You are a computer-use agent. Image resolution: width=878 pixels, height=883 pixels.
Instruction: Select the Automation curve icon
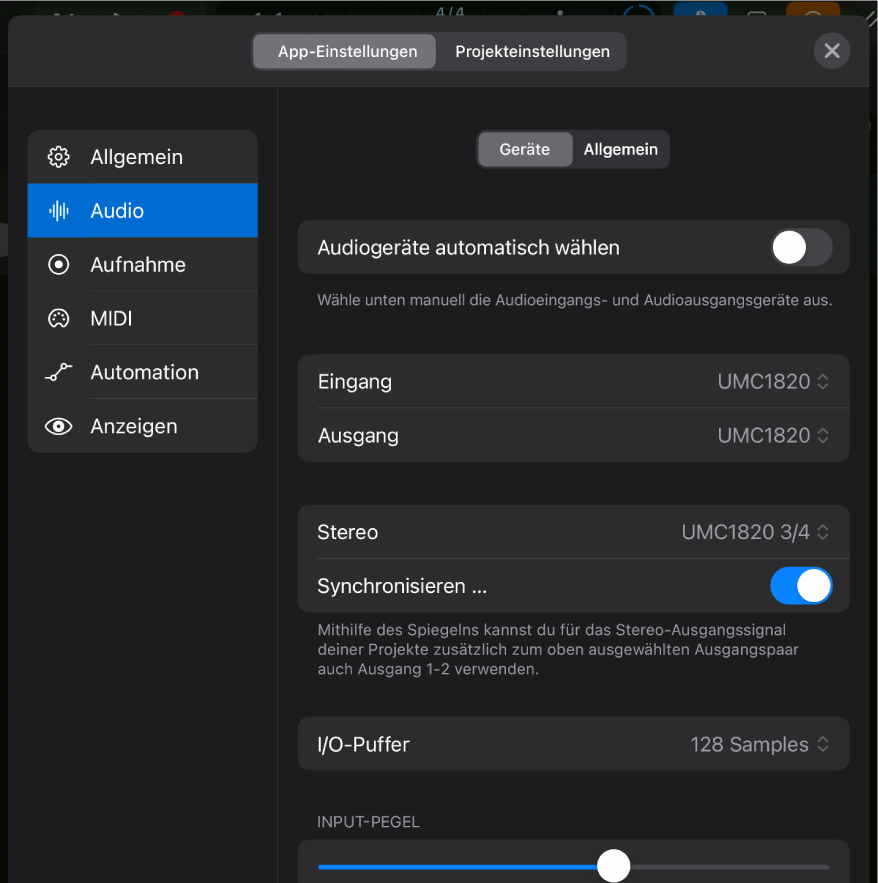pos(58,371)
